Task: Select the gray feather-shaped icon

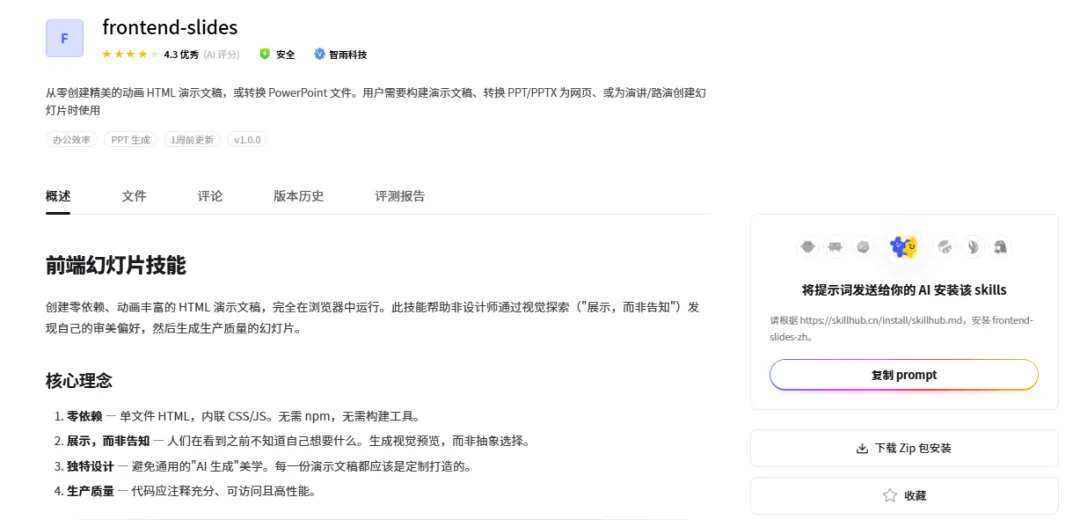Action: 973,247
